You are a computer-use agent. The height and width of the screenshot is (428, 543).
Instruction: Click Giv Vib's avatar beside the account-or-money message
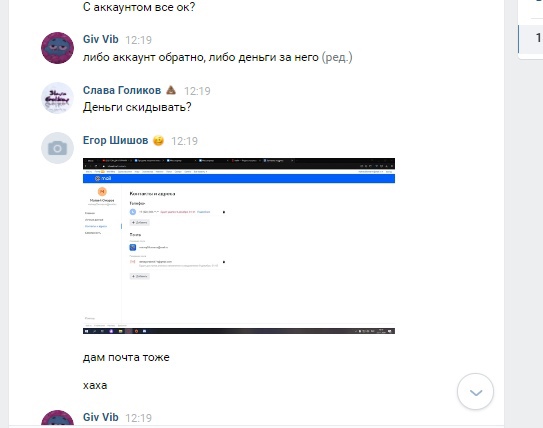click(x=57, y=48)
